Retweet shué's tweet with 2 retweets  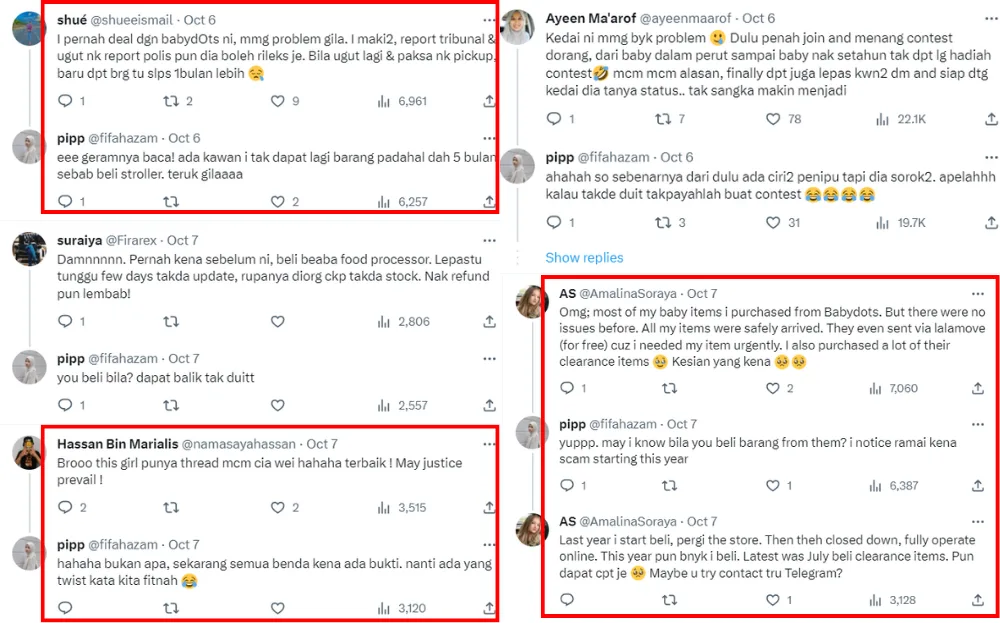click(171, 101)
